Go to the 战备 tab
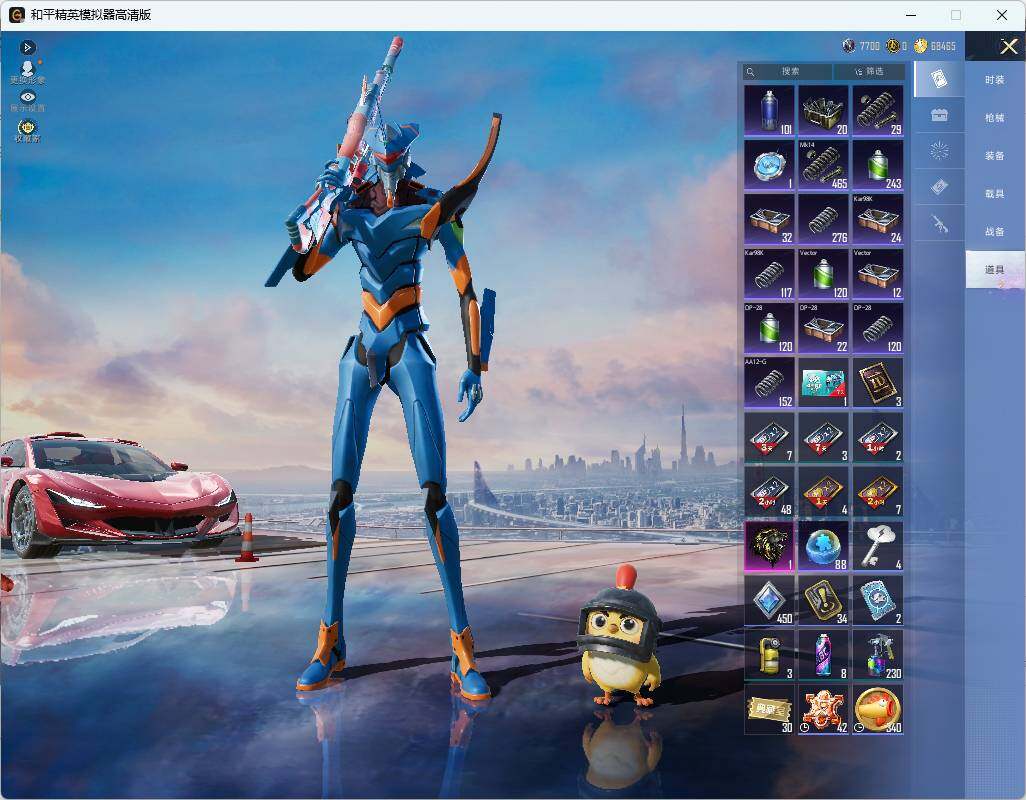1026x800 pixels. (995, 232)
